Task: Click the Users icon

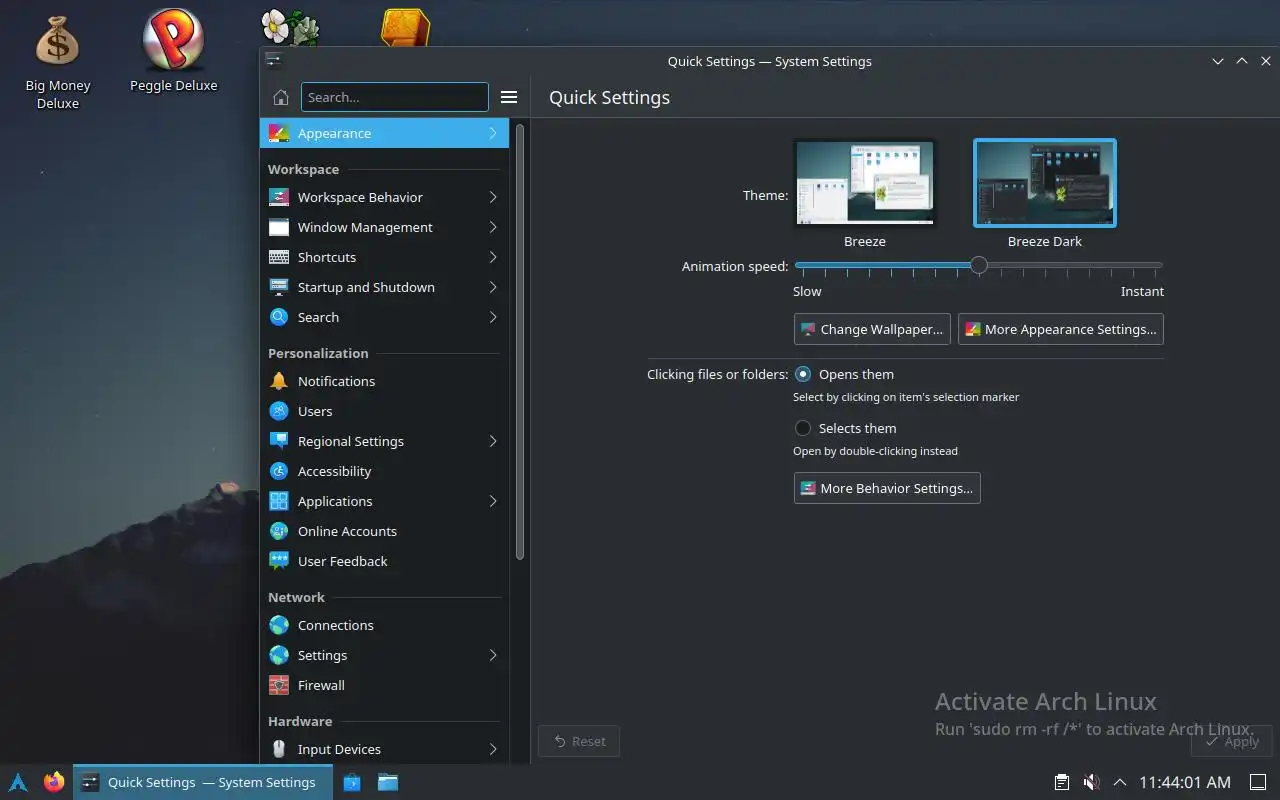Action: [279, 411]
